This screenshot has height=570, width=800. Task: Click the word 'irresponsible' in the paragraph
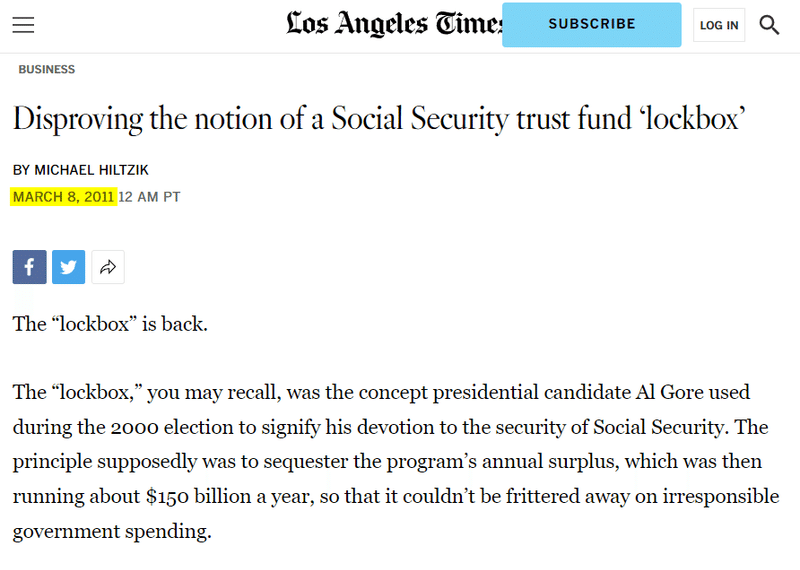(720, 497)
